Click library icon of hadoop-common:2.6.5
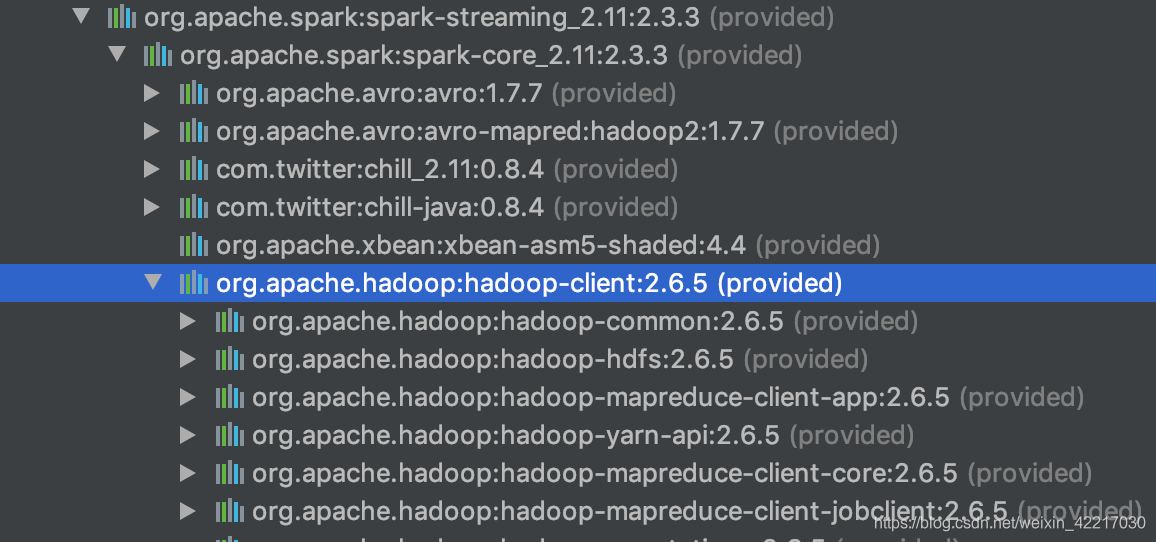The width and height of the screenshot is (1156, 542). 229,322
